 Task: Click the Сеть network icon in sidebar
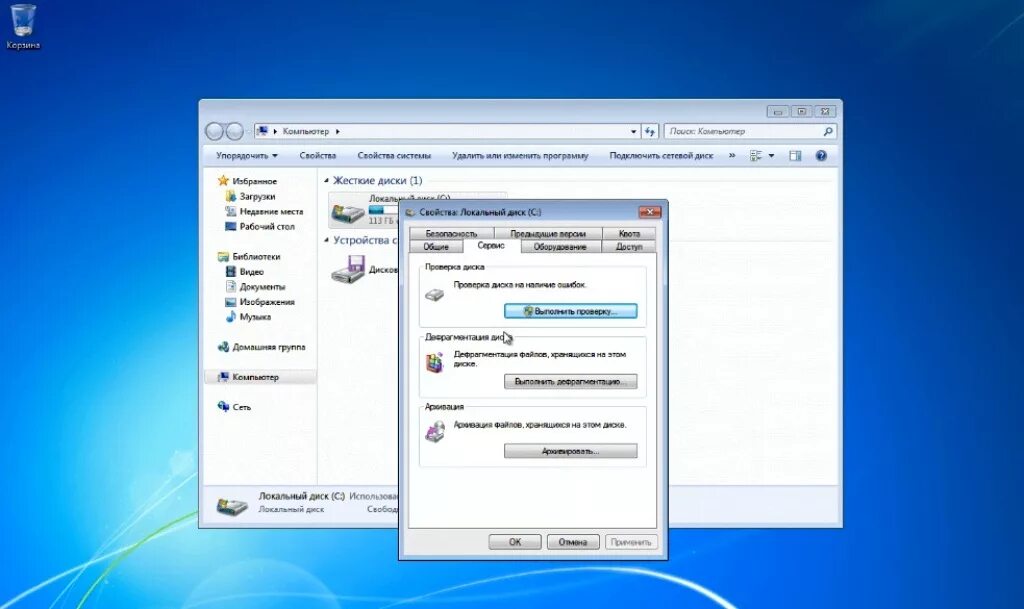[x=223, y=407]
